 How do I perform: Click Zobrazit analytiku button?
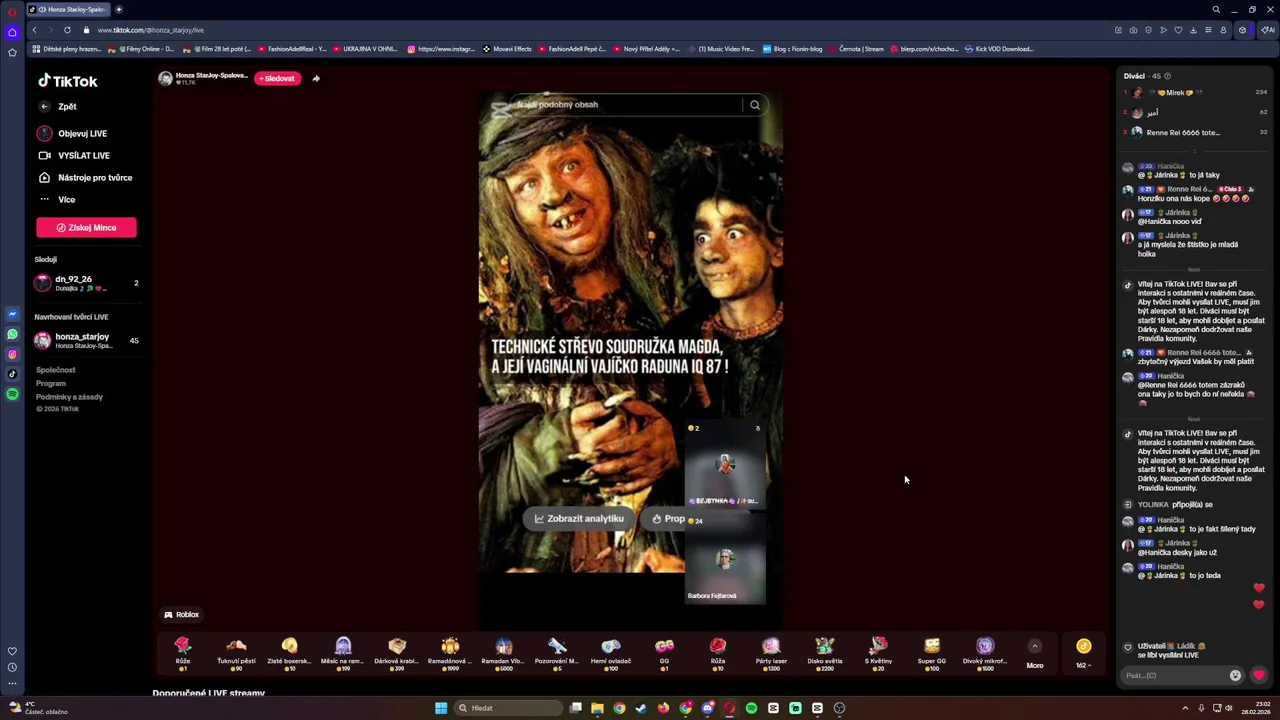tap(579, 518)
